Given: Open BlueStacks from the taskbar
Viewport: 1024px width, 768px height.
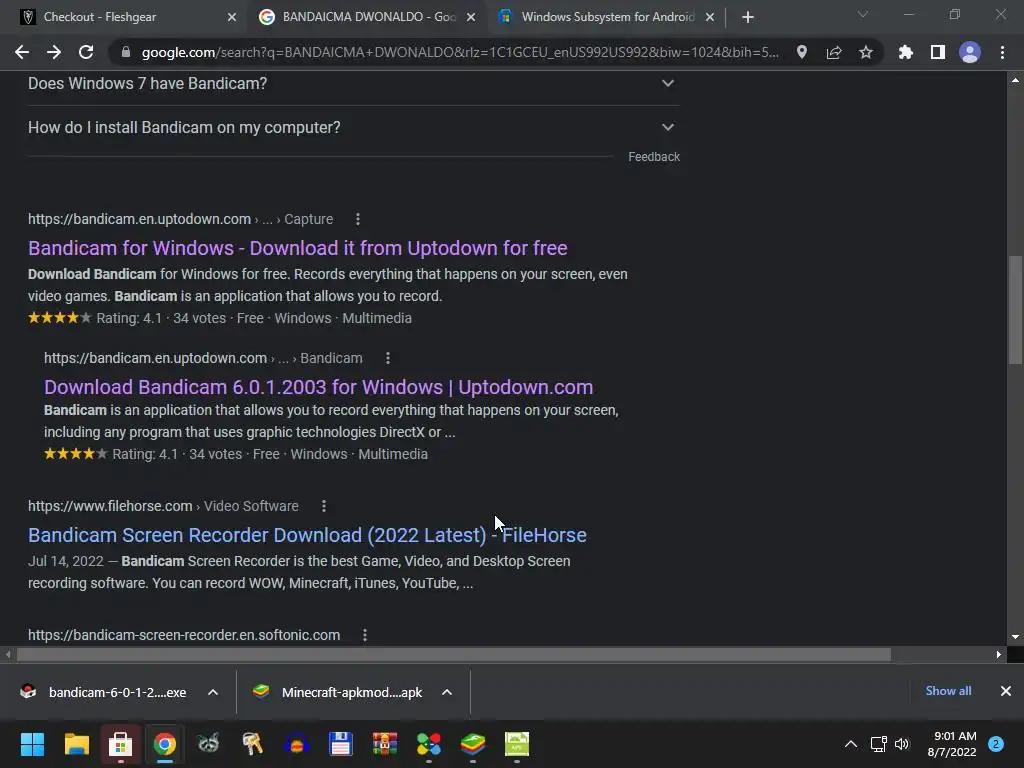Looking at the screenshot, I should click(x=473, y=744).
